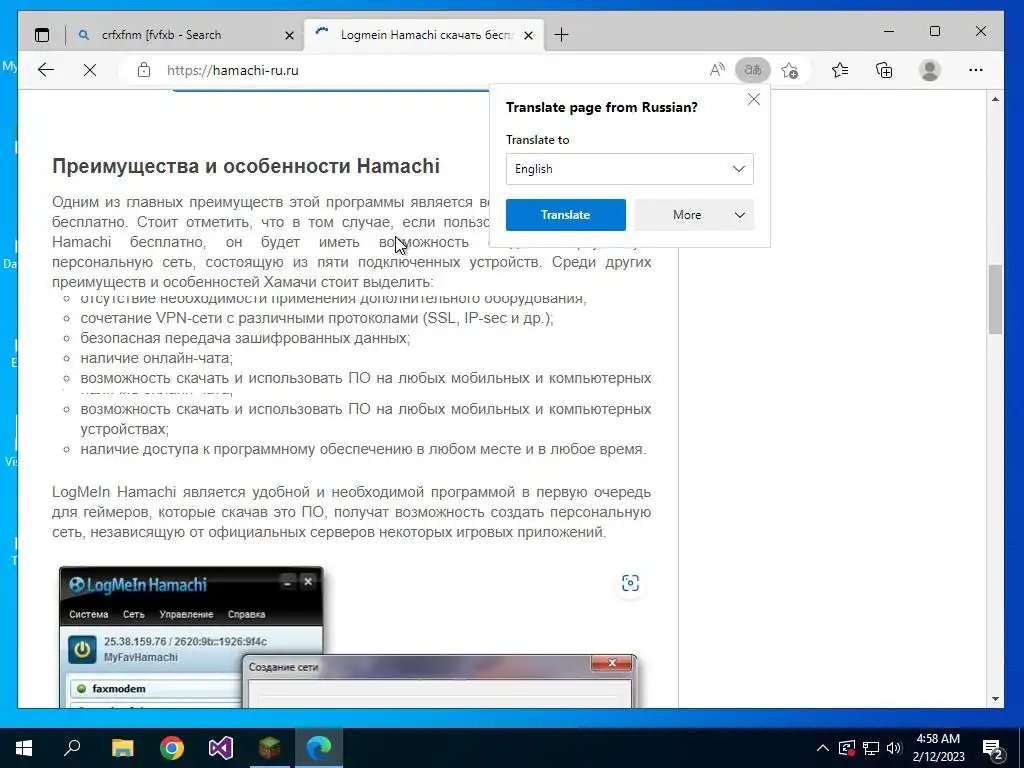Open the Translate to English dropdown

click(630, 169)
